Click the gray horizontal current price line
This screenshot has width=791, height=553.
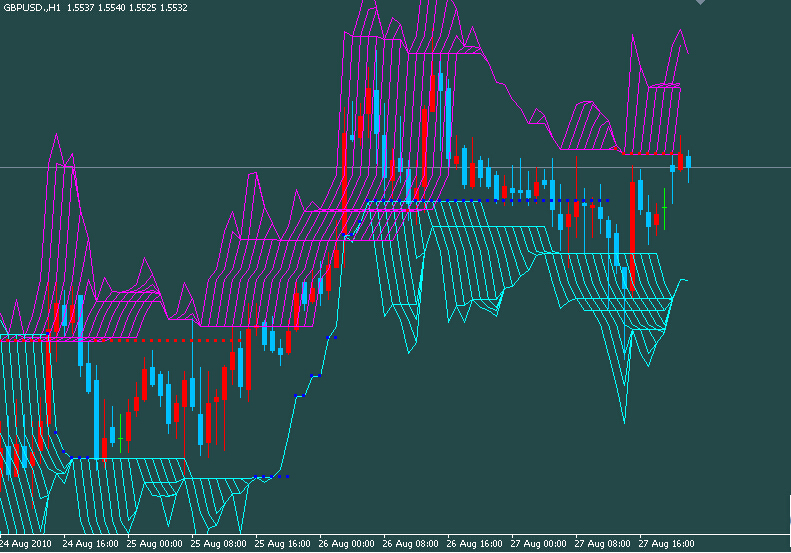pos(396,168)
